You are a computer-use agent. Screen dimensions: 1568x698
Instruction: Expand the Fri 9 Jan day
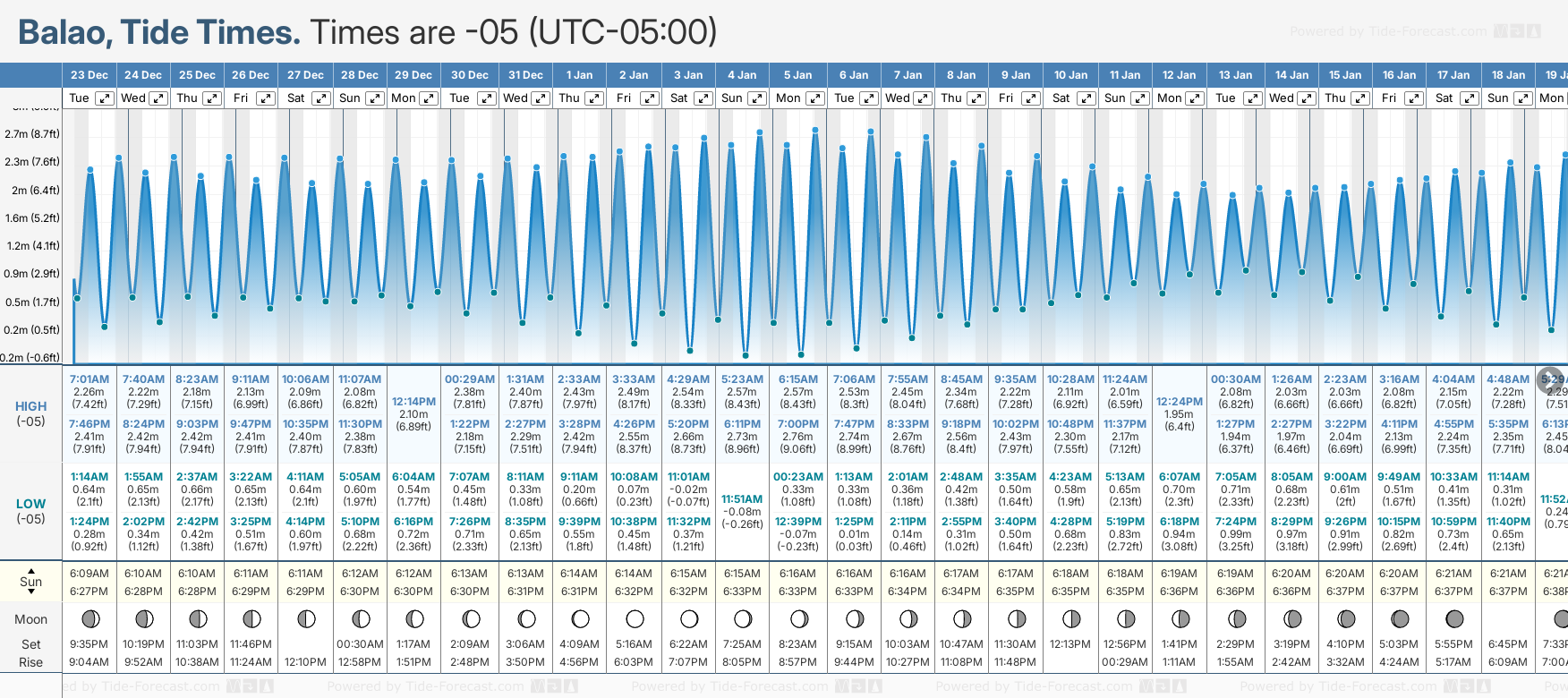[x=1030, y=98]
